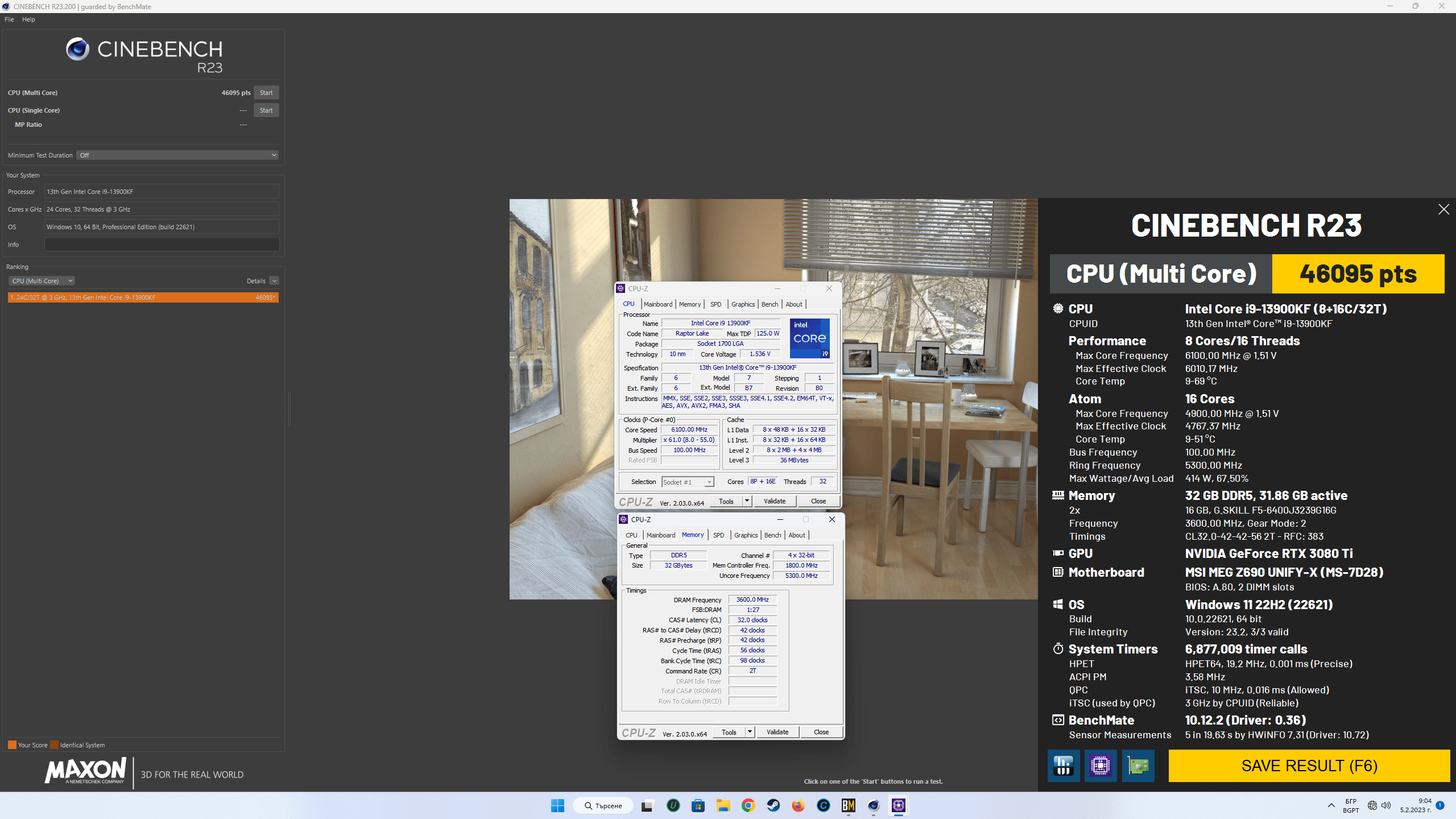
Task: Click the top CPU-Z window title icon
Action: (x=621, y=288)
